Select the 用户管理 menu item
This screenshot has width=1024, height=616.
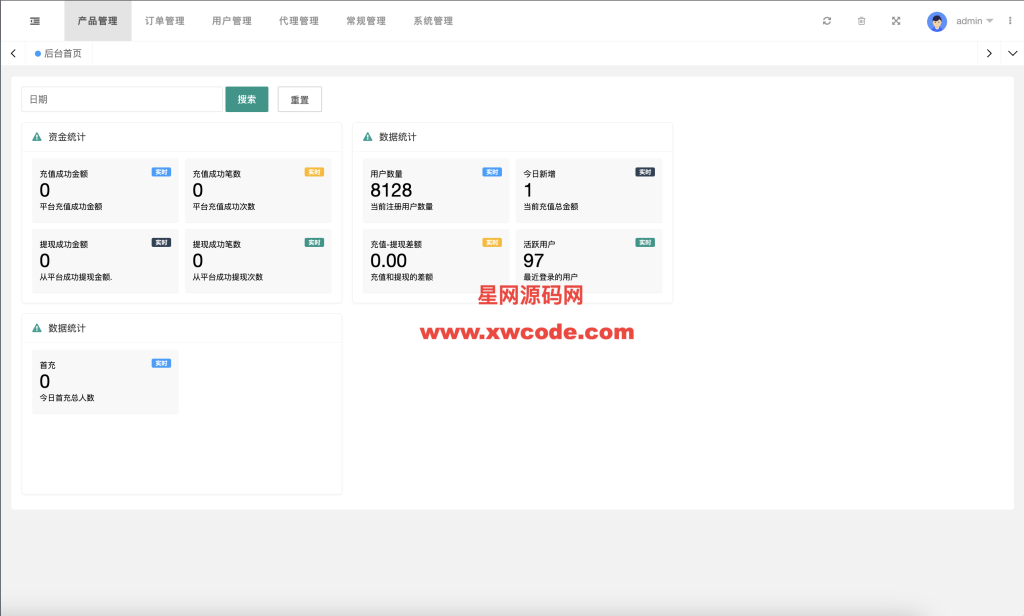(x=232, y=21)
